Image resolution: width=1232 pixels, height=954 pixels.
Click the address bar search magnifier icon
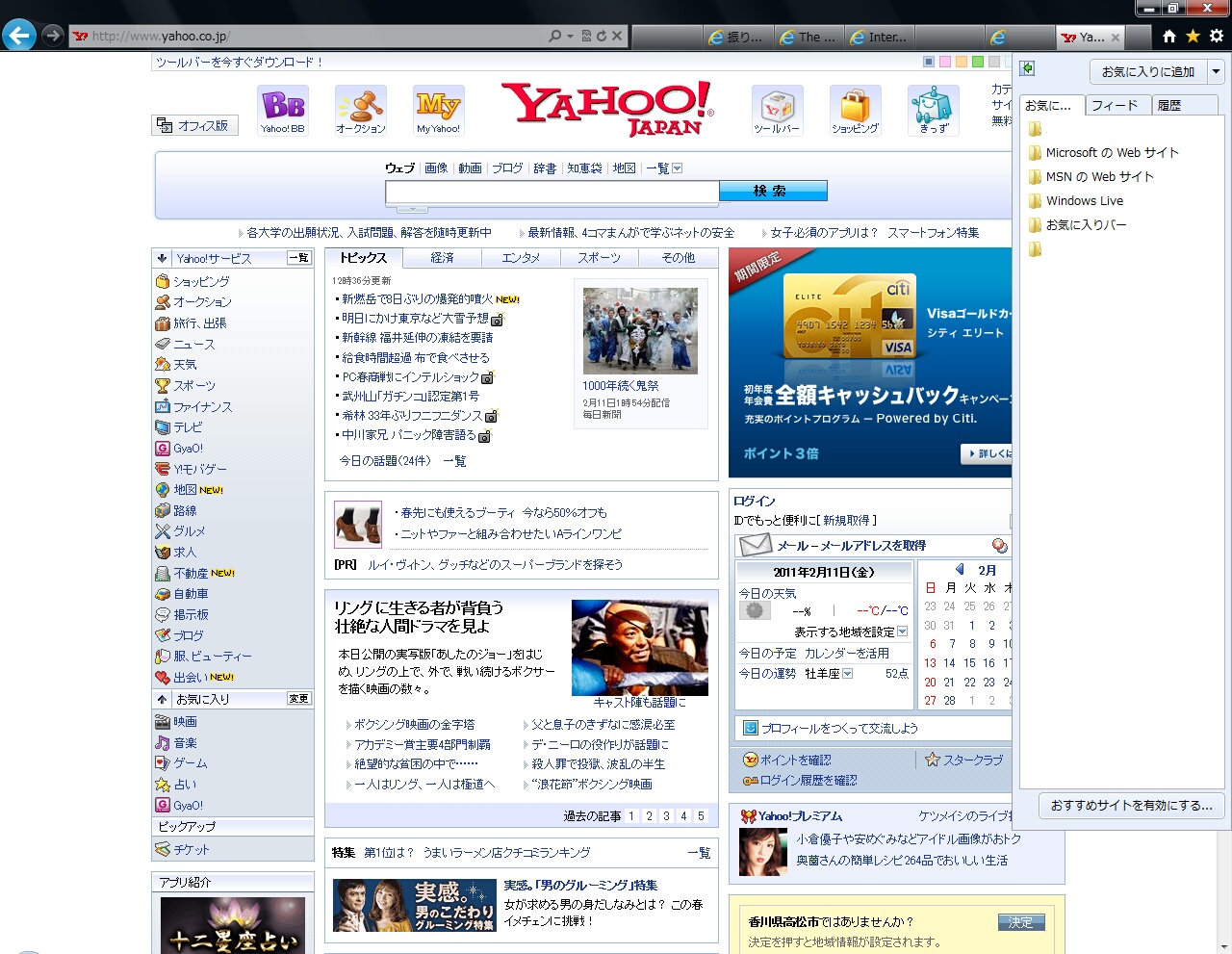[x=554, y=37]
